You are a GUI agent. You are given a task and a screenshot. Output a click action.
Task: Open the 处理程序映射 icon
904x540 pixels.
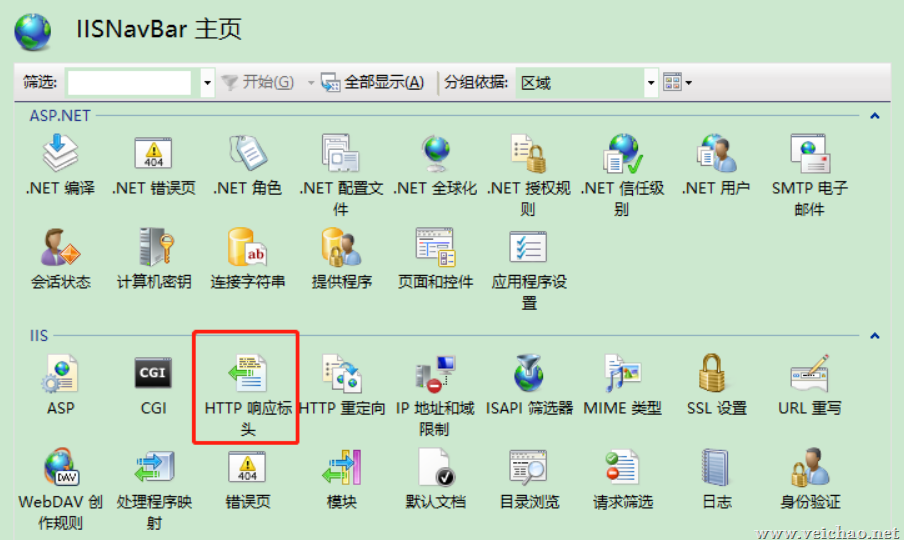(x=154, y=467)
